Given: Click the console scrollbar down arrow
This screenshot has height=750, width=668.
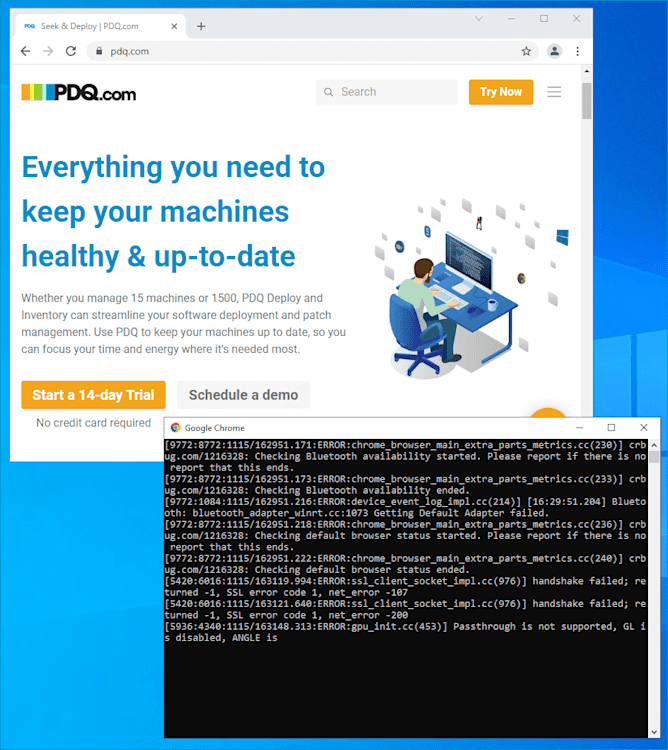Looking at the screenshot, I should coord(654,732).
